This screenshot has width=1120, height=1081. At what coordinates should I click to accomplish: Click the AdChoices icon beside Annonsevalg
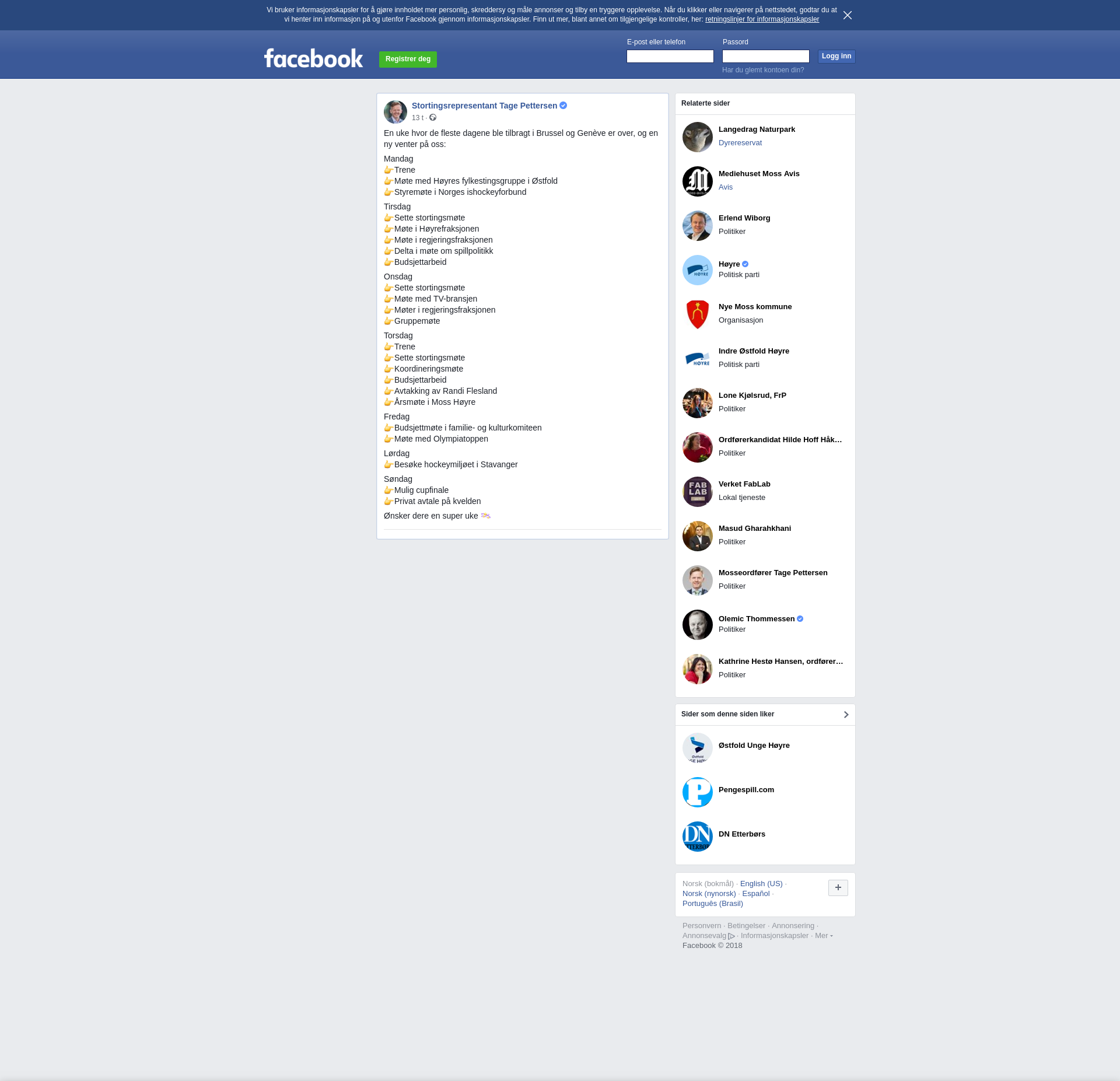(x=731, y=936)
